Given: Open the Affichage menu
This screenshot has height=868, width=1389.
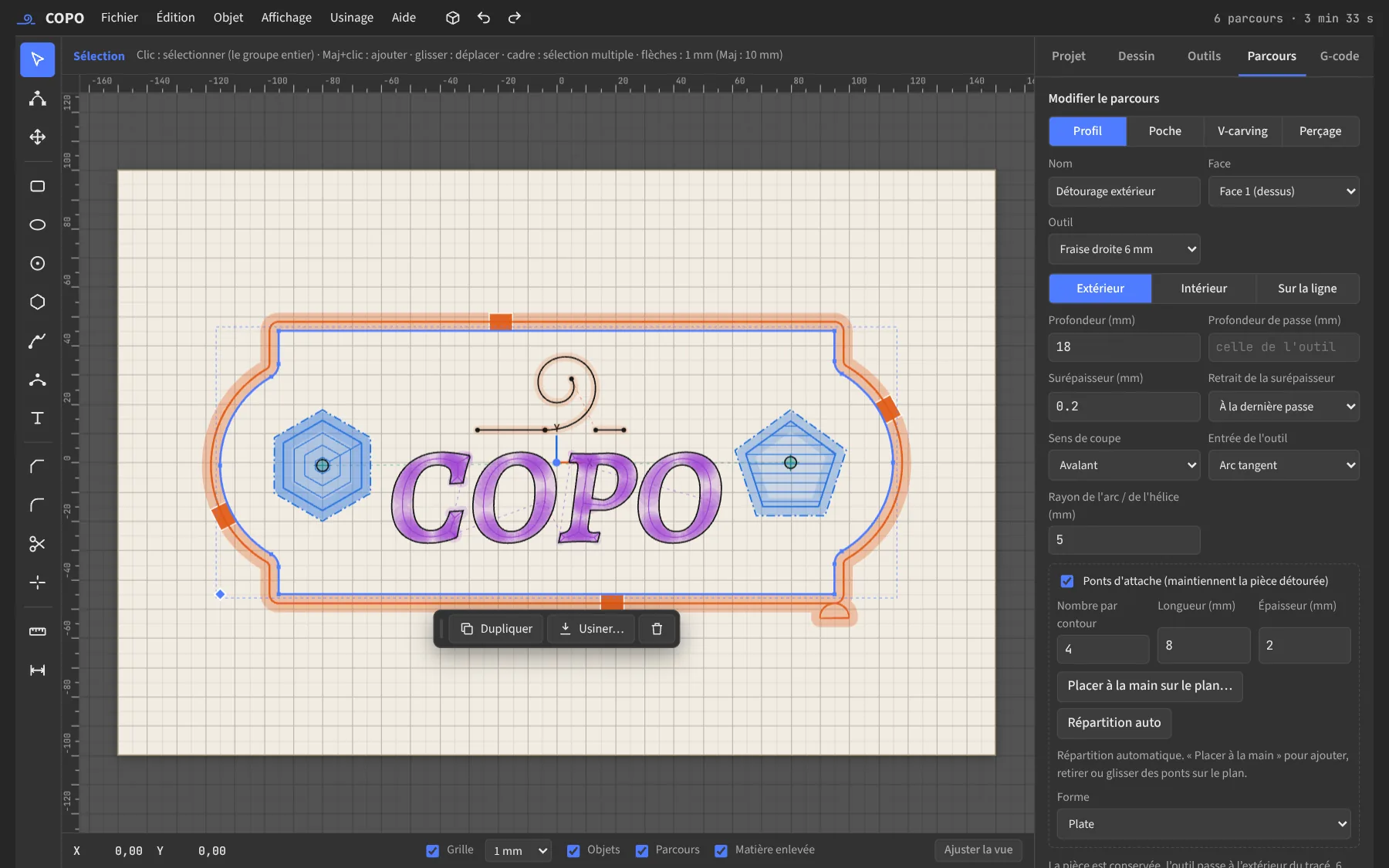Looking at the screenshot, I should [x=286, y=18].
